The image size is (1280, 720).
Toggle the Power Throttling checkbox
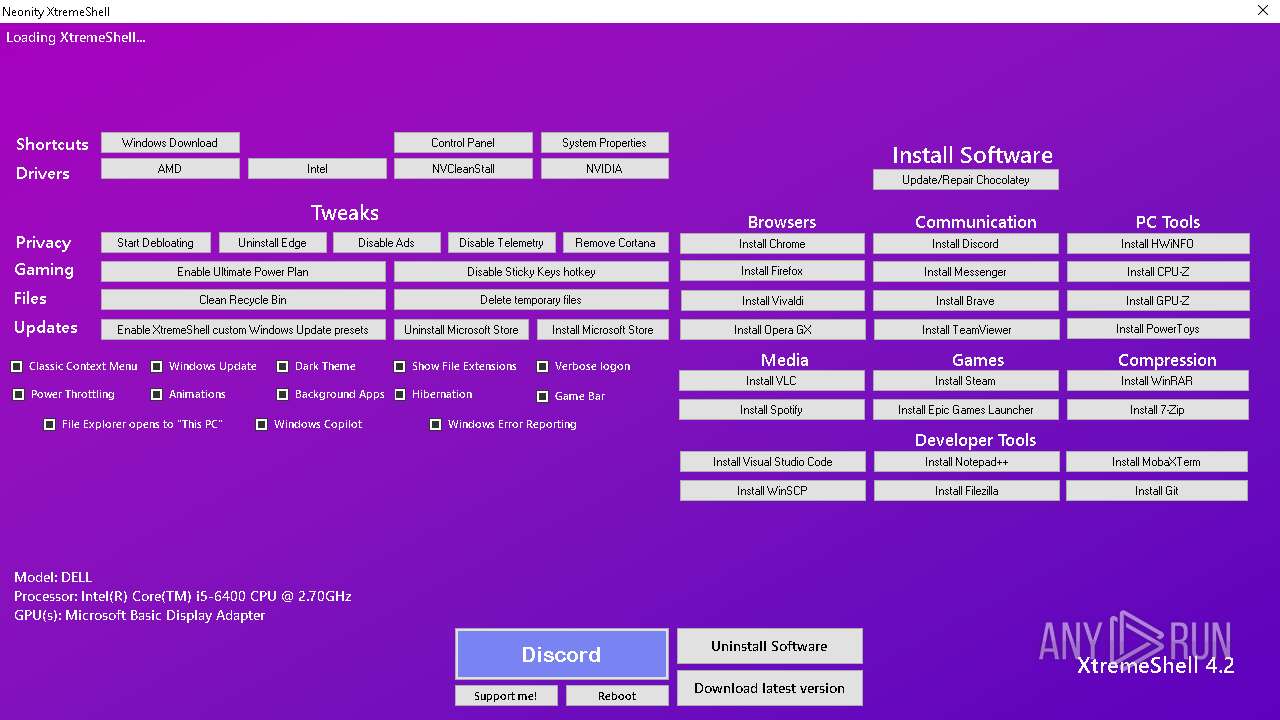[x=19, y=395]
